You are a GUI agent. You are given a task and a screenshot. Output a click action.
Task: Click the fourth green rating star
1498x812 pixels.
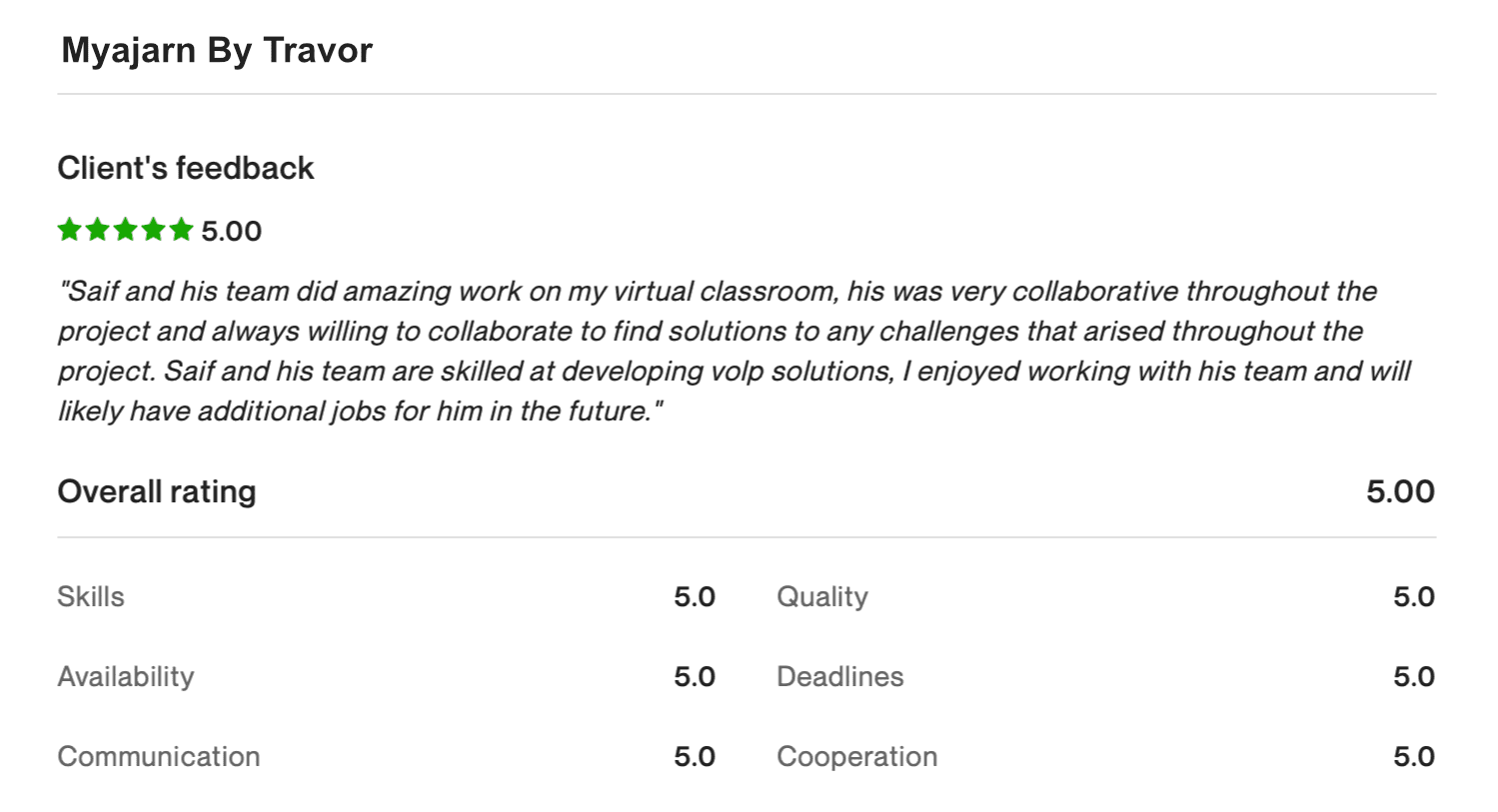click(153, 231)
